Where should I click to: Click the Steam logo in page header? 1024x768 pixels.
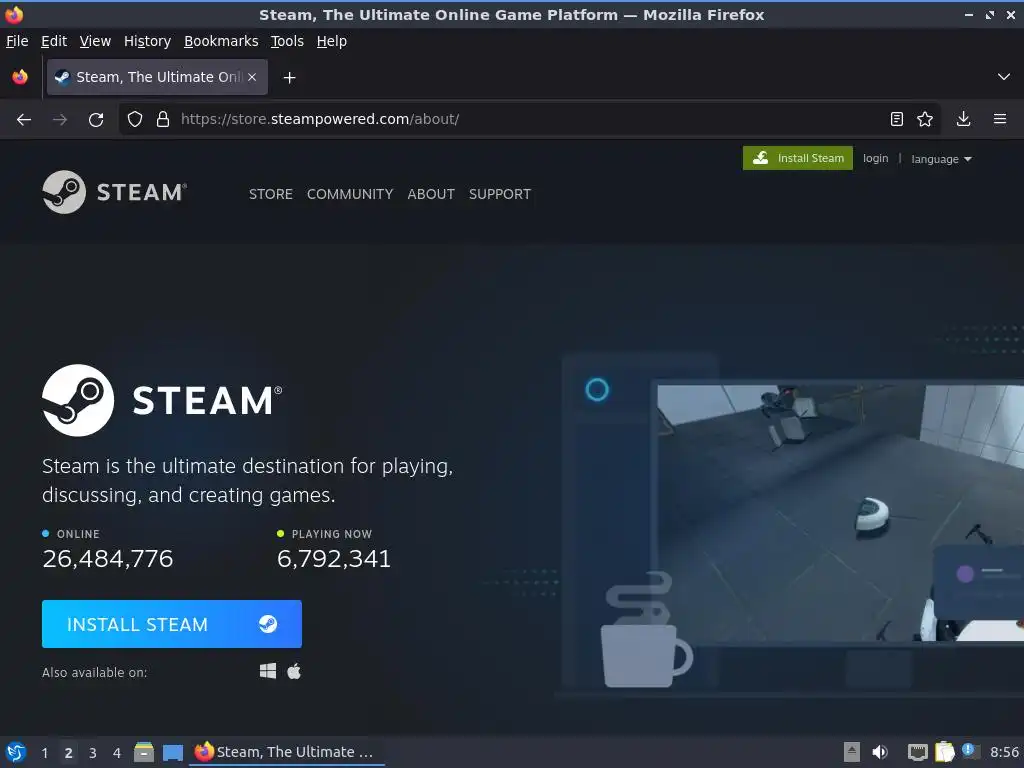114,192
